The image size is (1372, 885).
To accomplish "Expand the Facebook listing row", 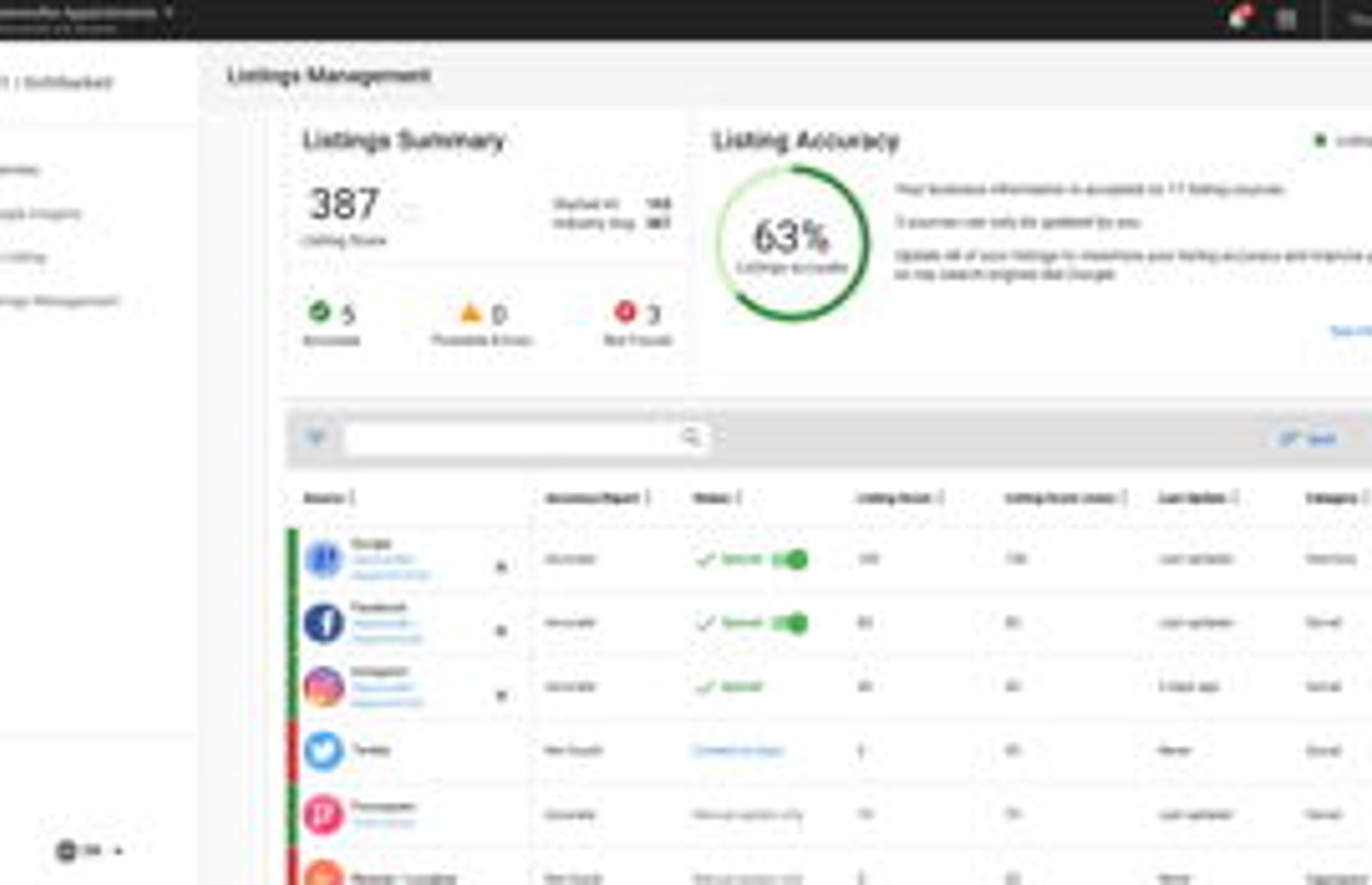I will coord(502,631).
